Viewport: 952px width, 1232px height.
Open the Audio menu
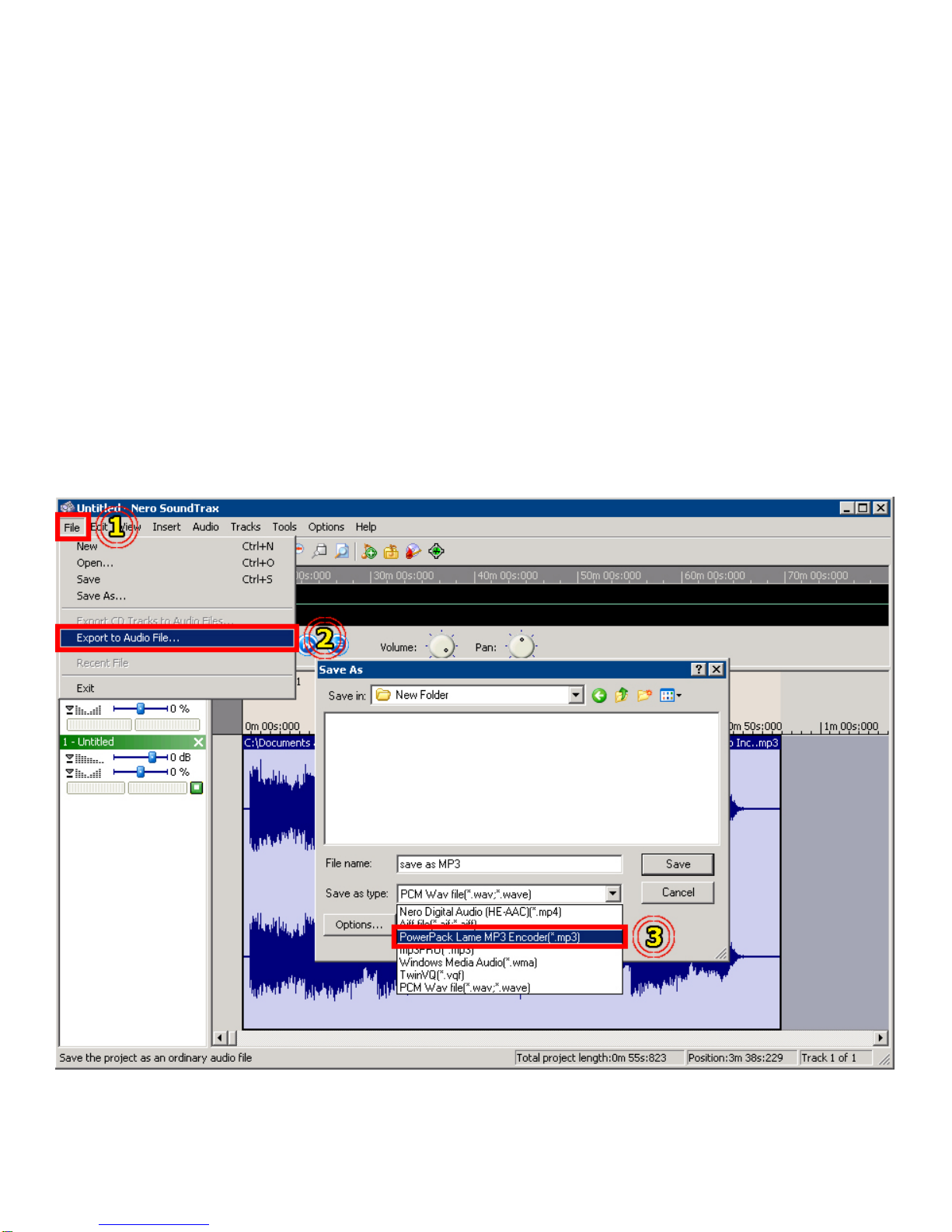[x=206, y=527]
